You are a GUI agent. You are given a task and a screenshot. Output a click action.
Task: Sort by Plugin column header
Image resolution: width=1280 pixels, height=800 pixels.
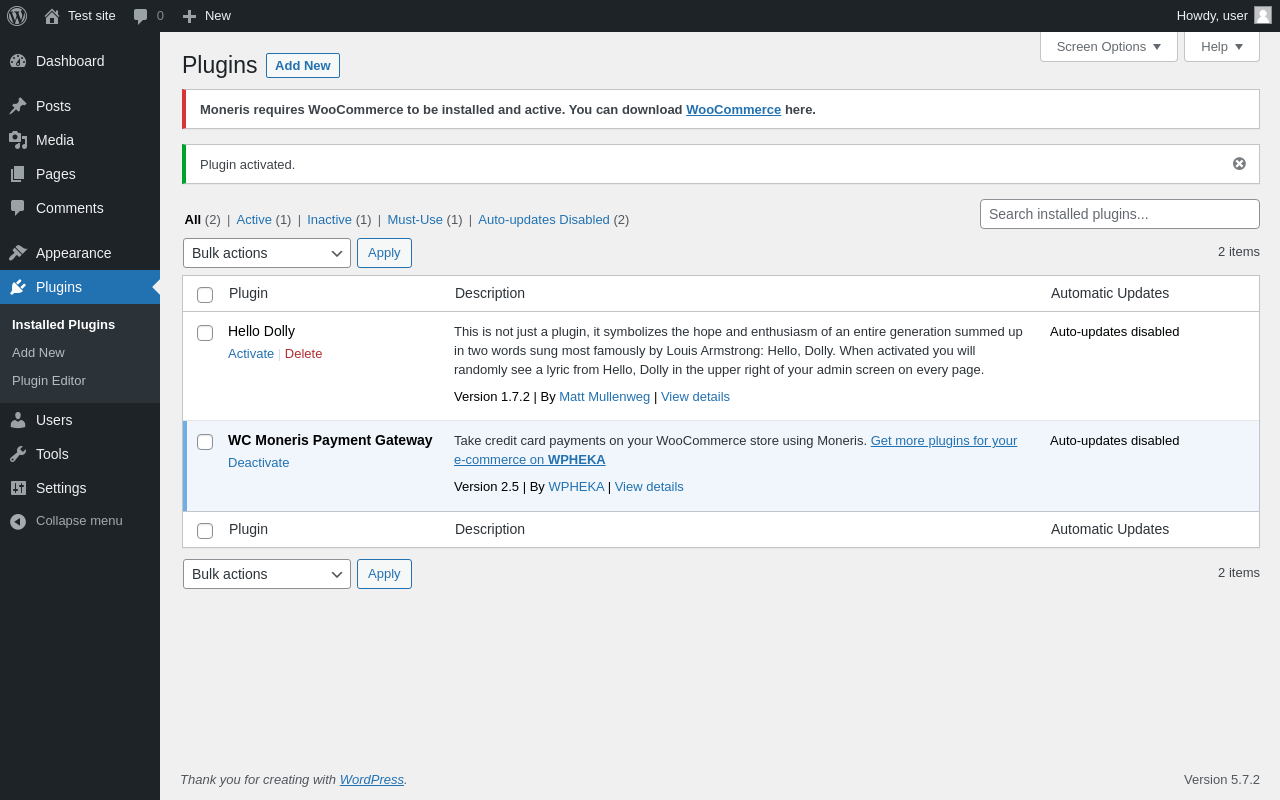248,293
